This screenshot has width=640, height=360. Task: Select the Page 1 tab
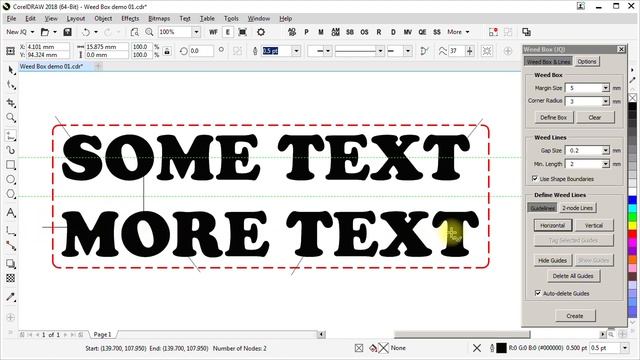tap(102, 334)
